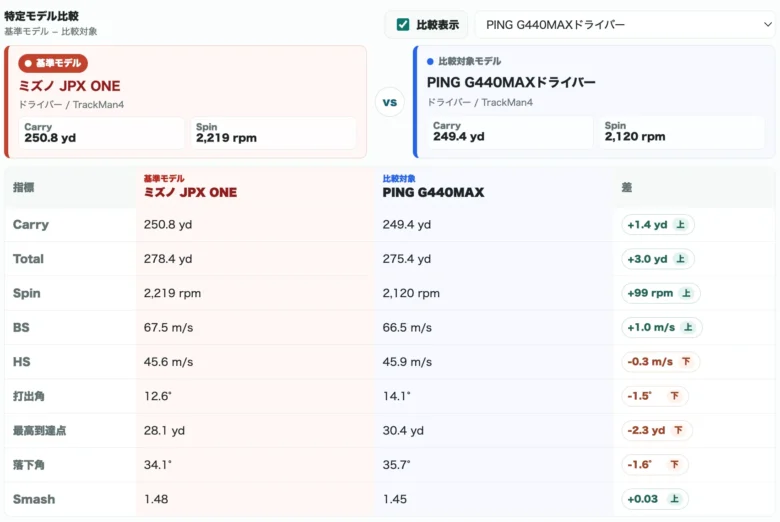Click the 指標 column header
This screenshot has height=522, width=780.
(x=23, y=188)
